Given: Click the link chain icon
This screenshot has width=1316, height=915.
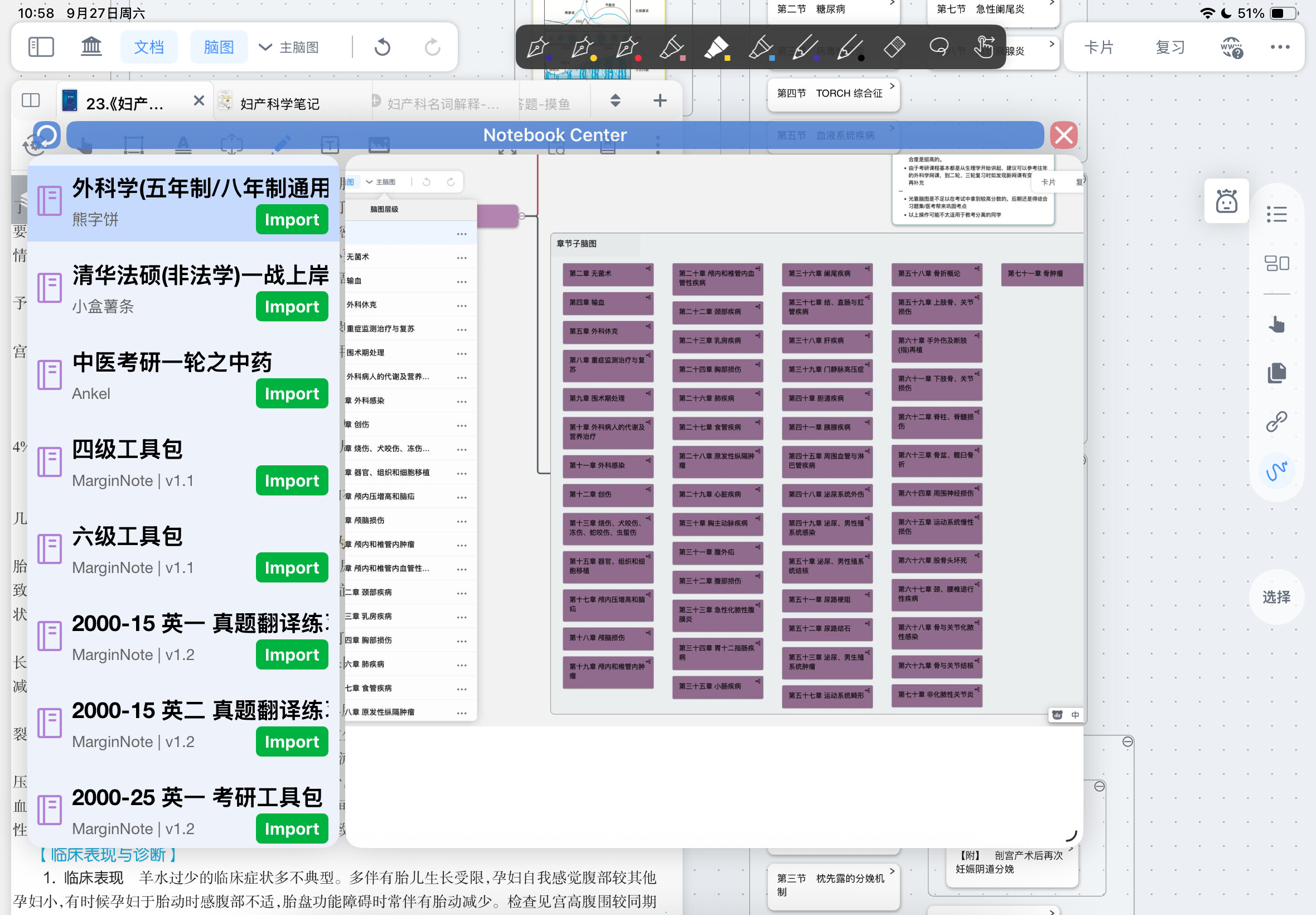Looking at the screenshot, I should point(1276,422).
